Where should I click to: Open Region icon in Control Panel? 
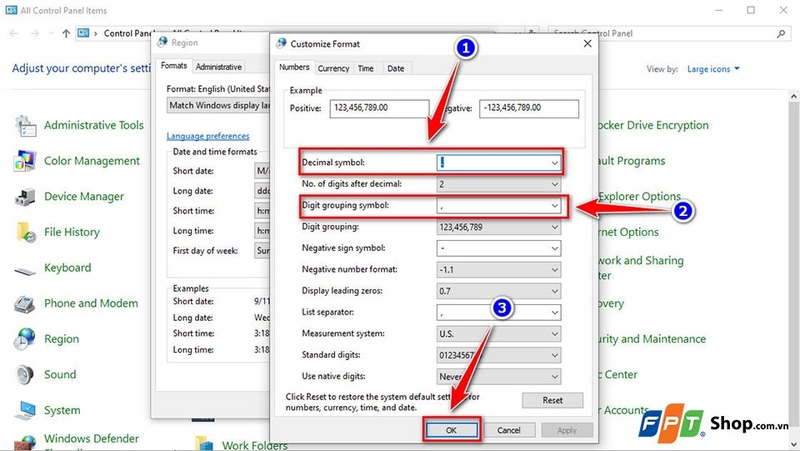pos(24,339)
